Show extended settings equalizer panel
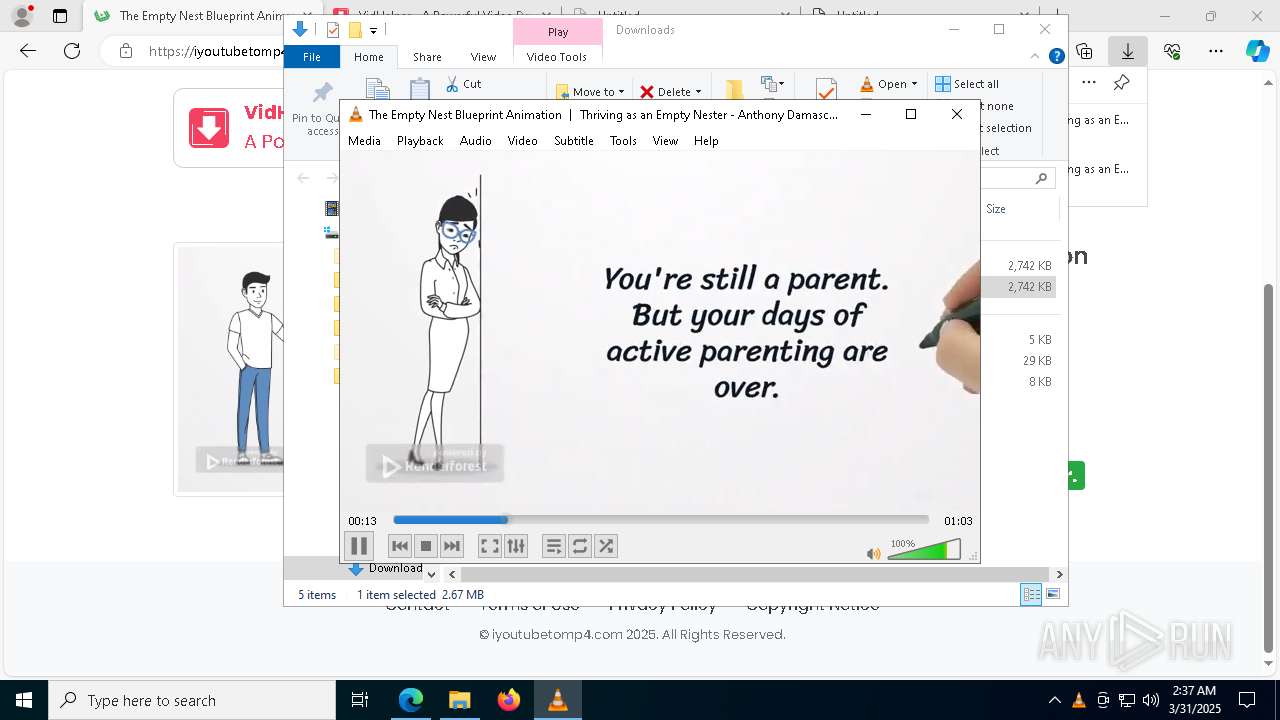 coord(516,546)
